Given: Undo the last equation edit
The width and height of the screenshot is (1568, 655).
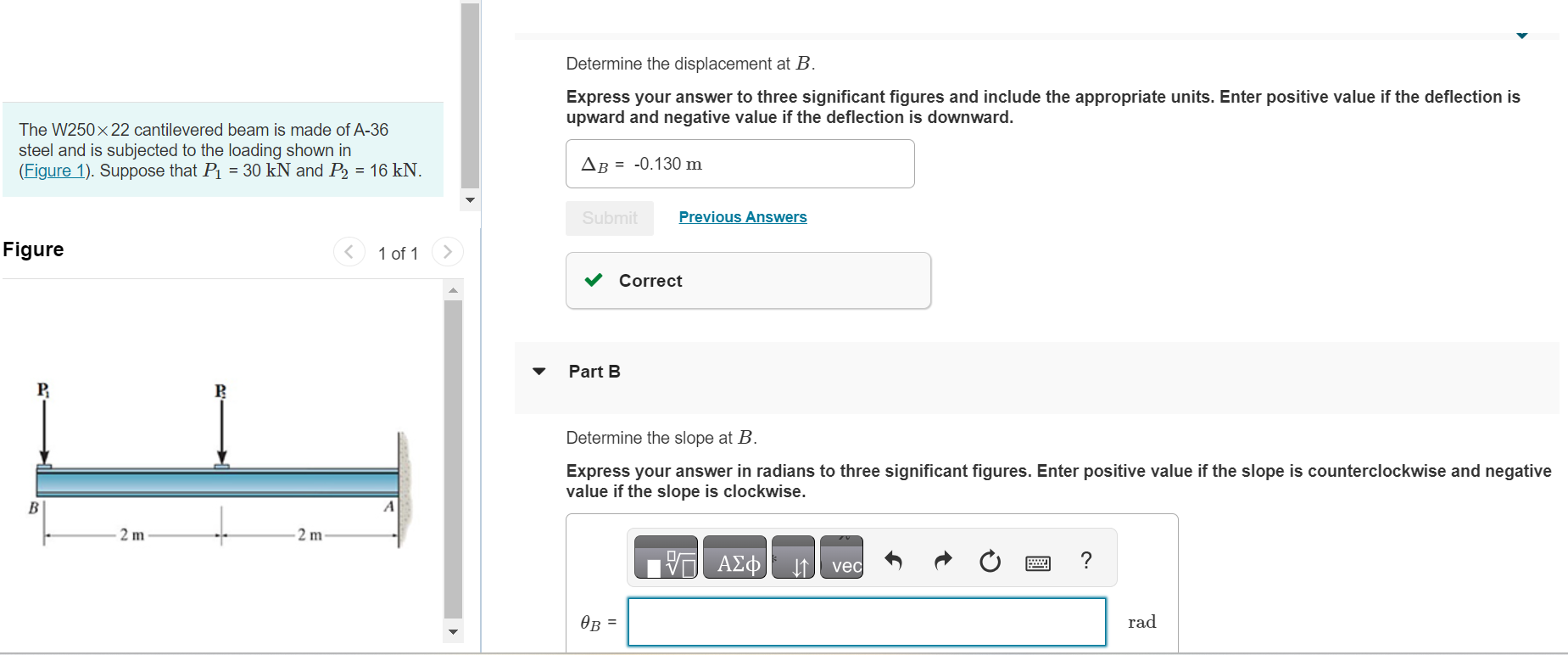Looking at the screenshot, I should pyautogui.click(x=893, y=560).
